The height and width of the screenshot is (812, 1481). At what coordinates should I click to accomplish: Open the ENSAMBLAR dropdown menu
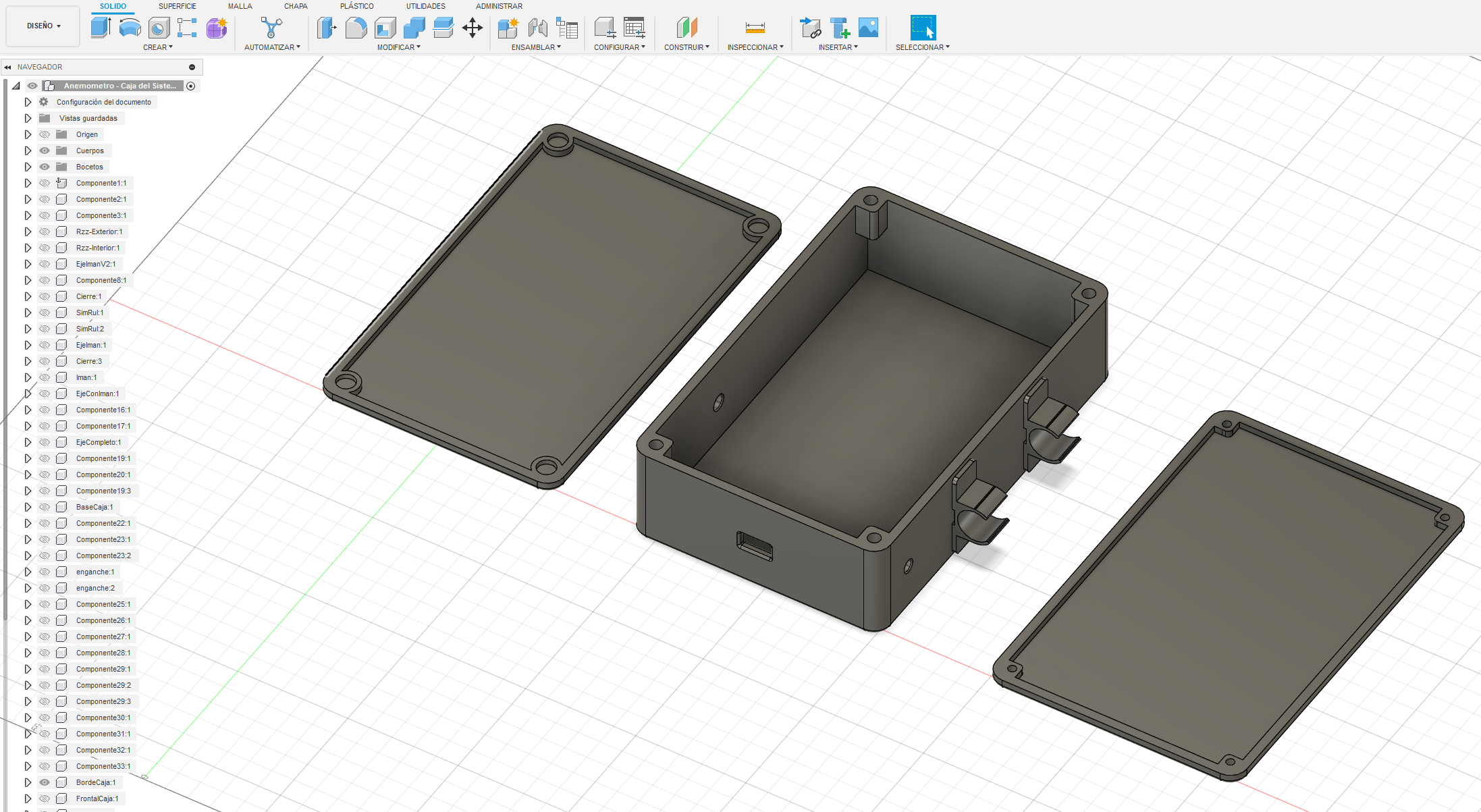[x=536, y=47]
